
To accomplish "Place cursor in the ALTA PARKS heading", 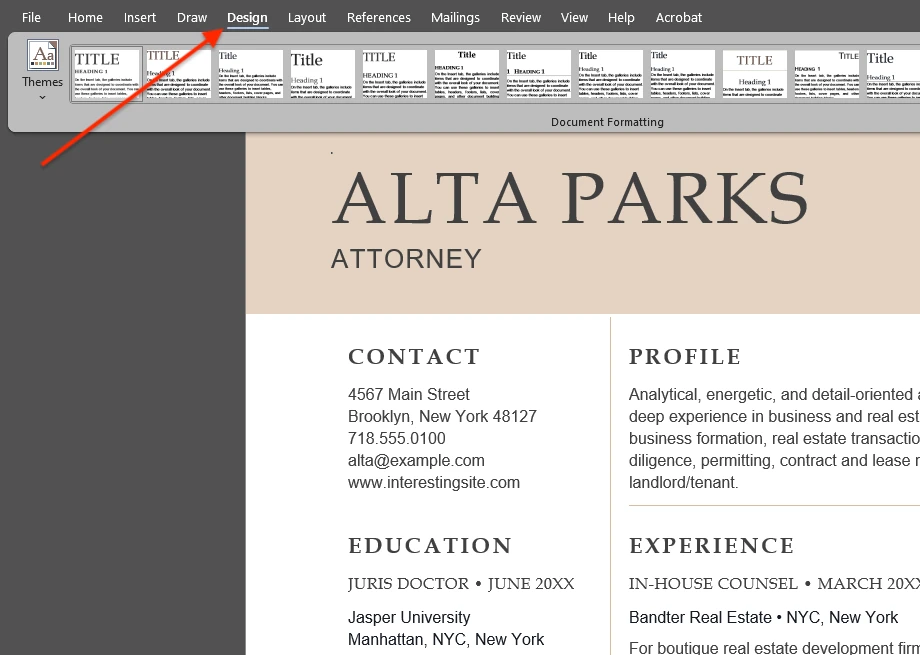I will 569,198.
